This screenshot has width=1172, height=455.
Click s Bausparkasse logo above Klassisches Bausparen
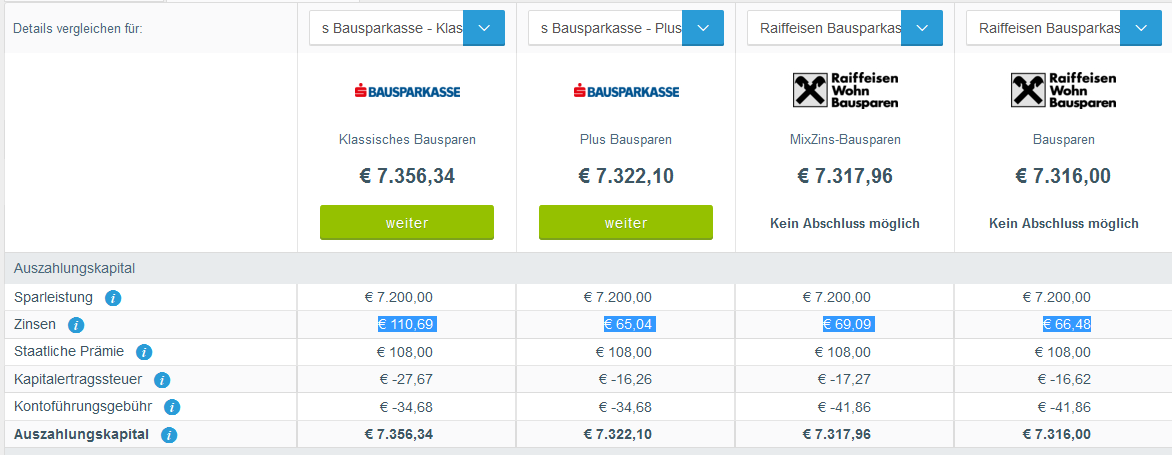tap(407, 91)
